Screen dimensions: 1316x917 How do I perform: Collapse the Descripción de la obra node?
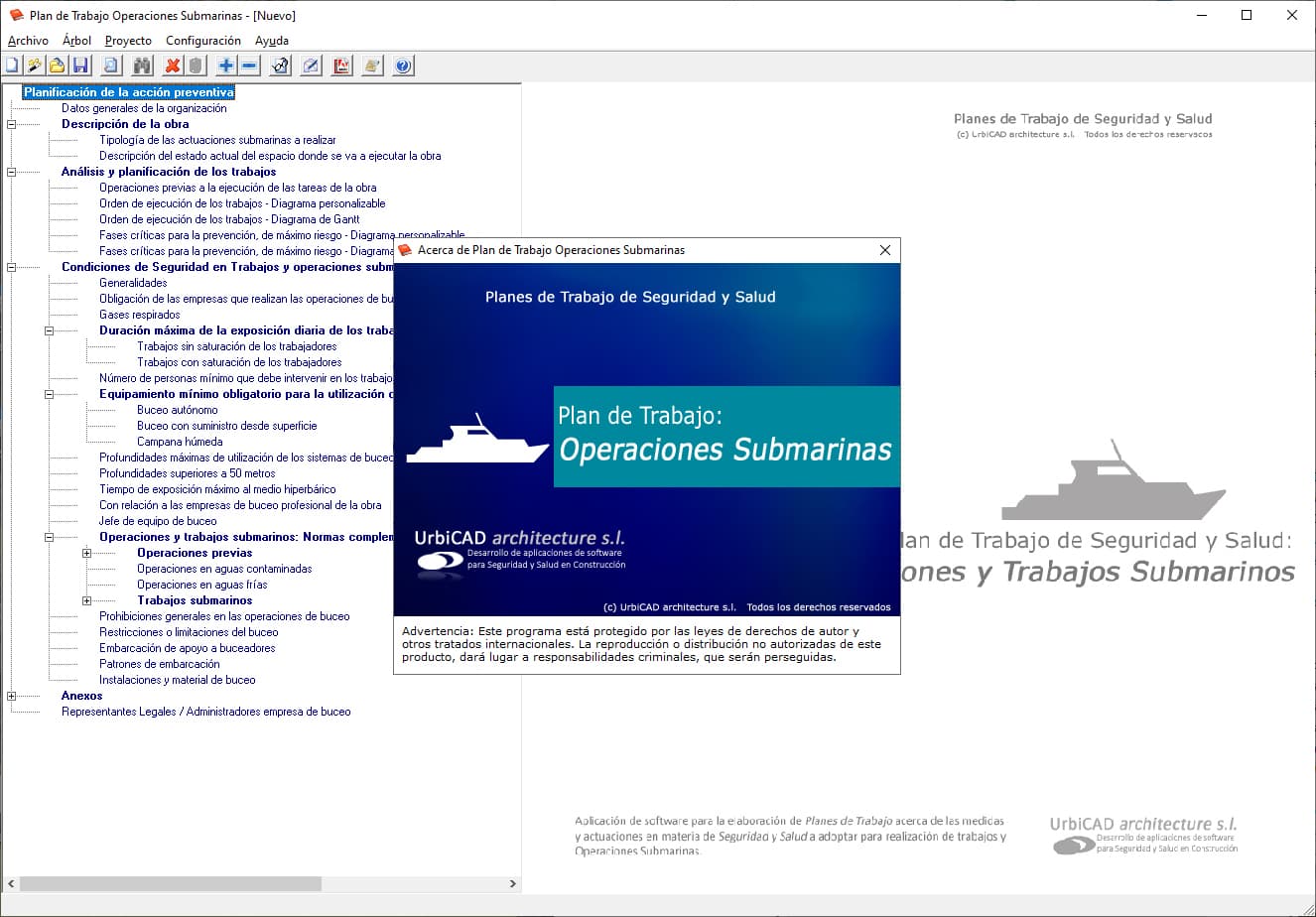click(12, 124)
